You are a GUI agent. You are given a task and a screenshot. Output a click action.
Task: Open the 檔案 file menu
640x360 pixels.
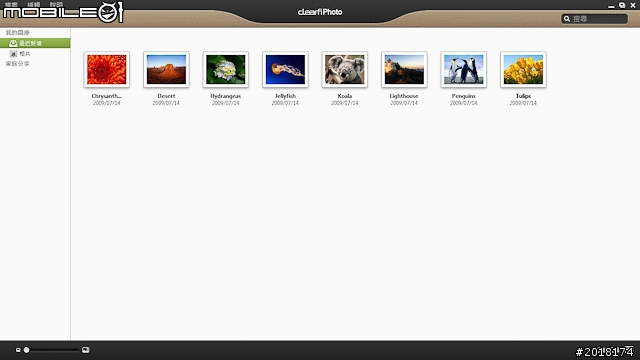(11, 4)
